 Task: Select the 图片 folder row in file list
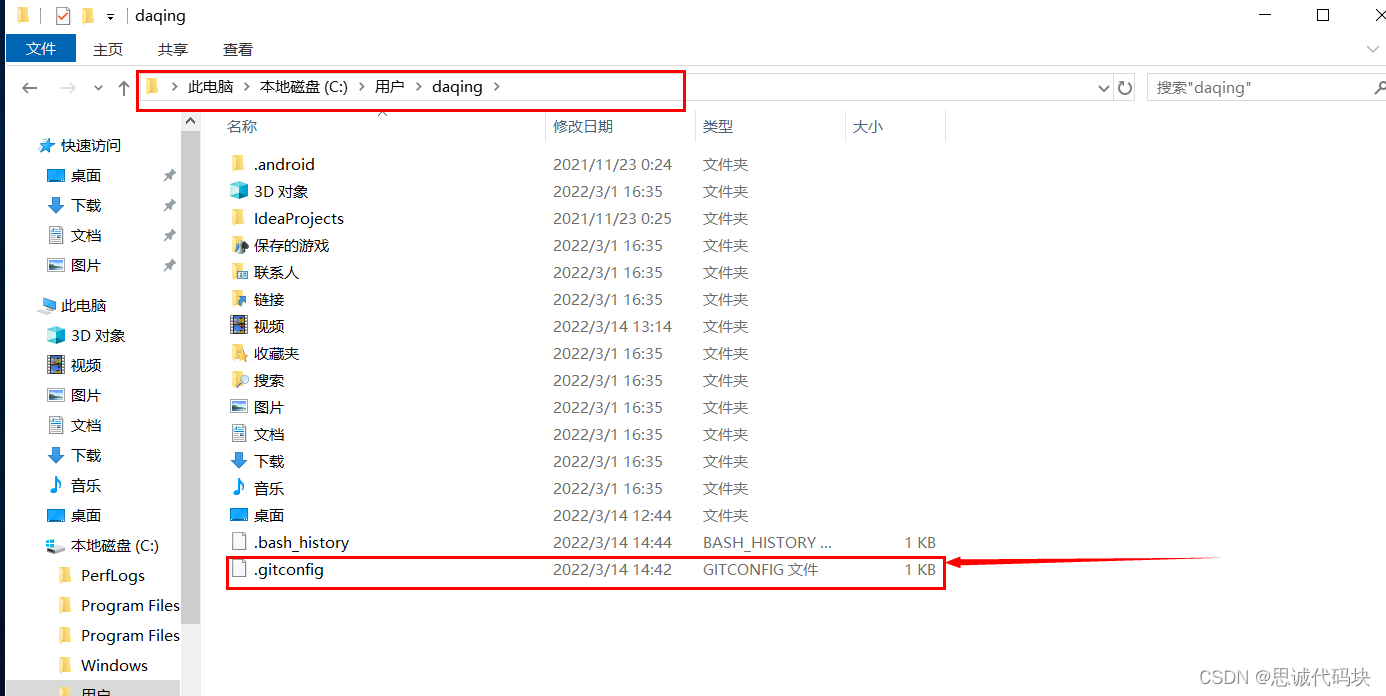(585, 407)
